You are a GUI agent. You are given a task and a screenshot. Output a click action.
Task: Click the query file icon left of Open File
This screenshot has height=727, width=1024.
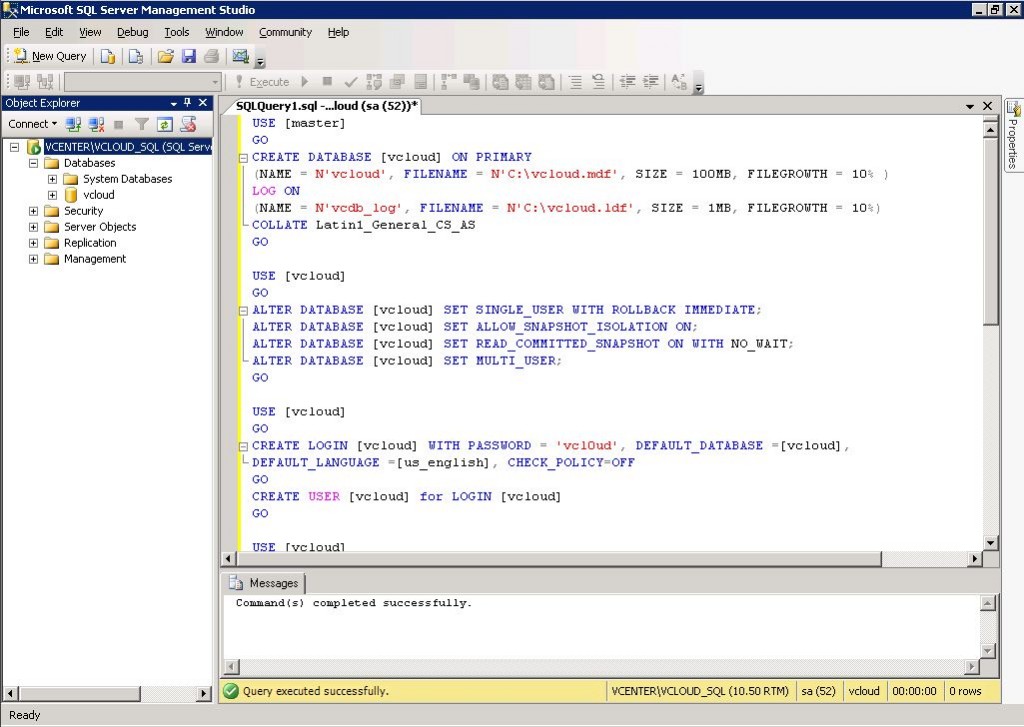click(136, 57)
